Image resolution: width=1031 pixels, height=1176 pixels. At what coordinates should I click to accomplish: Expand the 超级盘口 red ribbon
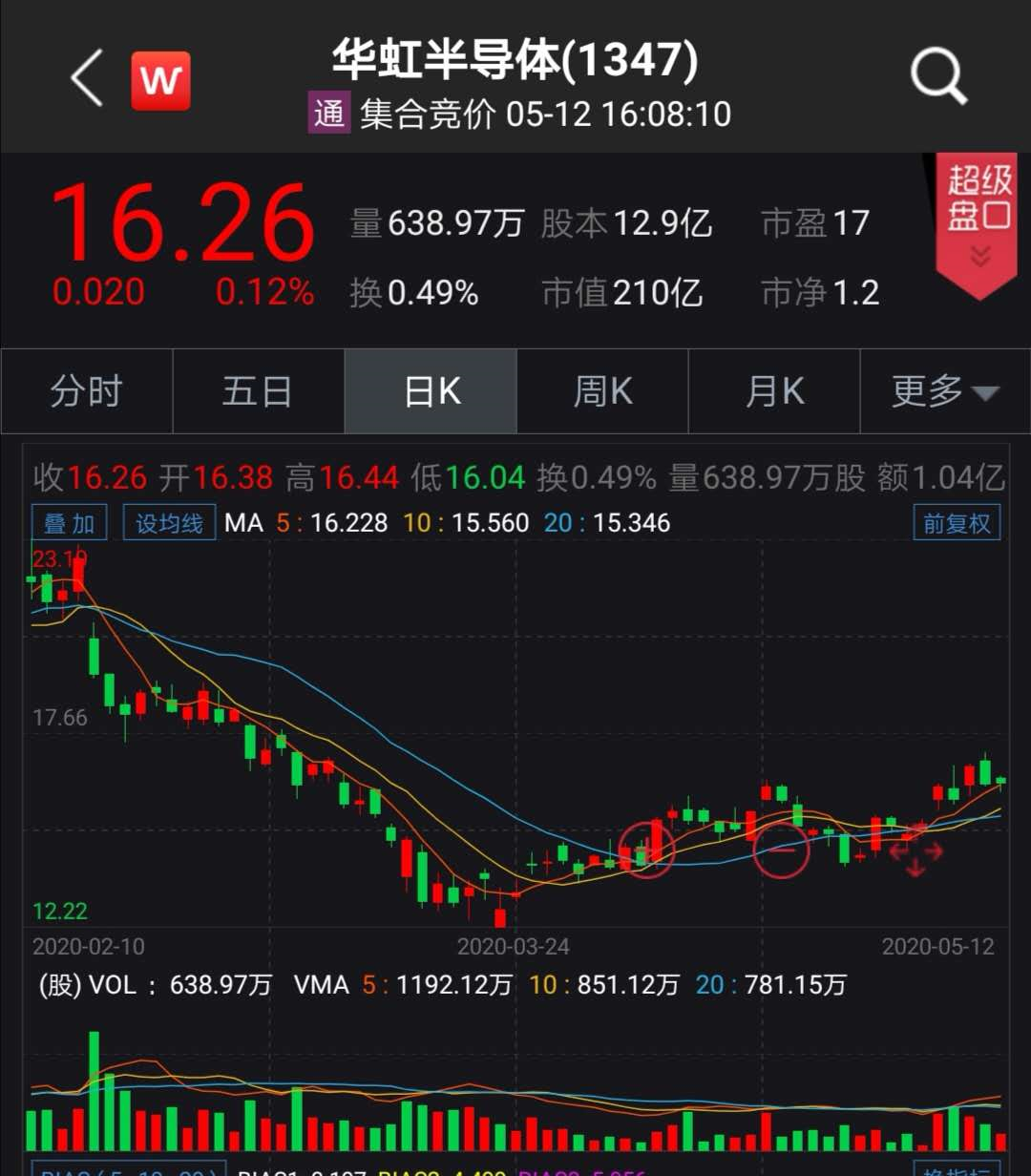coord(976,224)
